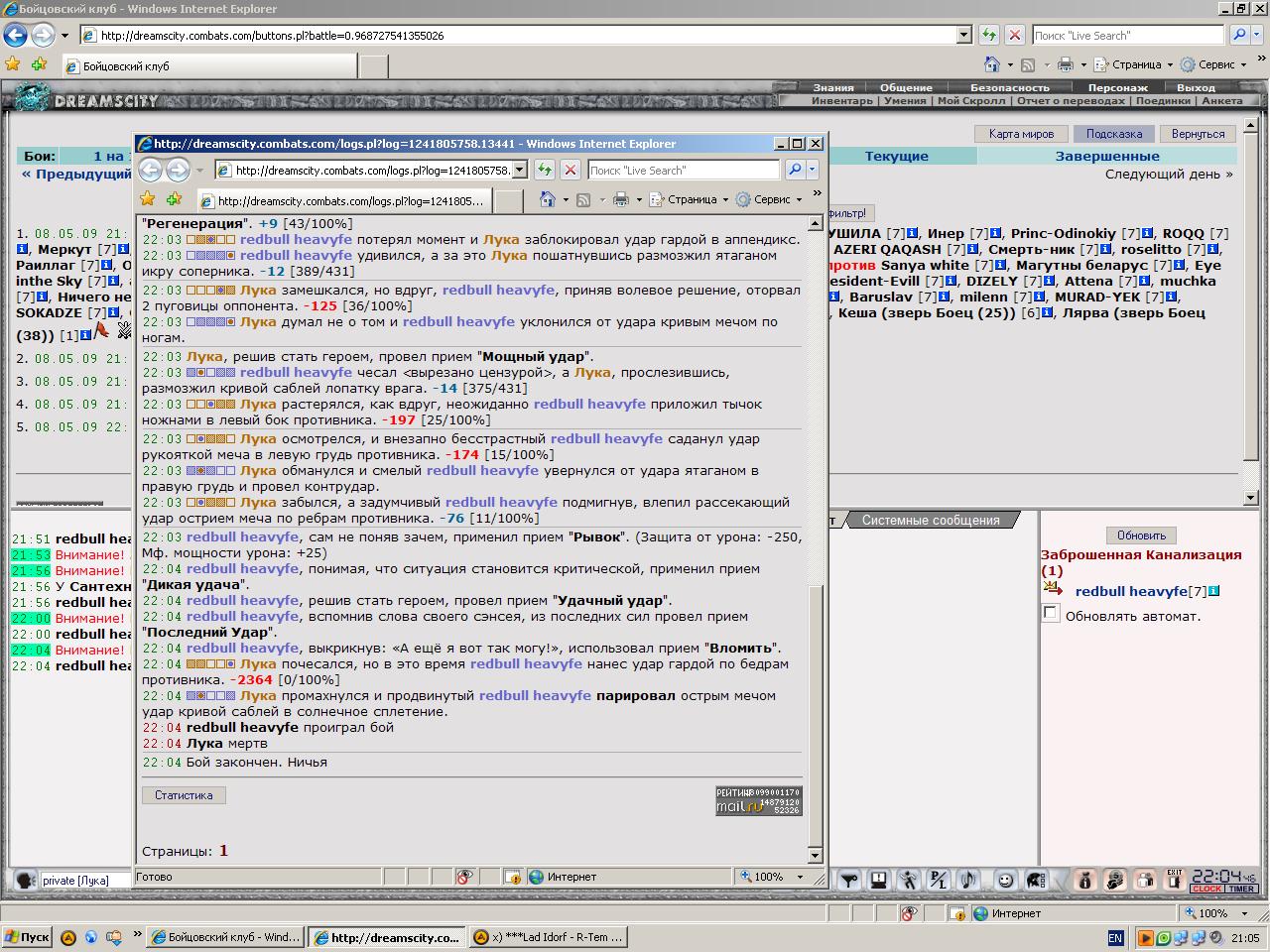The width and height of the screenshot is (1270, 952).
Task: Click the main window Home icon
Action: [x=992, y=64]
